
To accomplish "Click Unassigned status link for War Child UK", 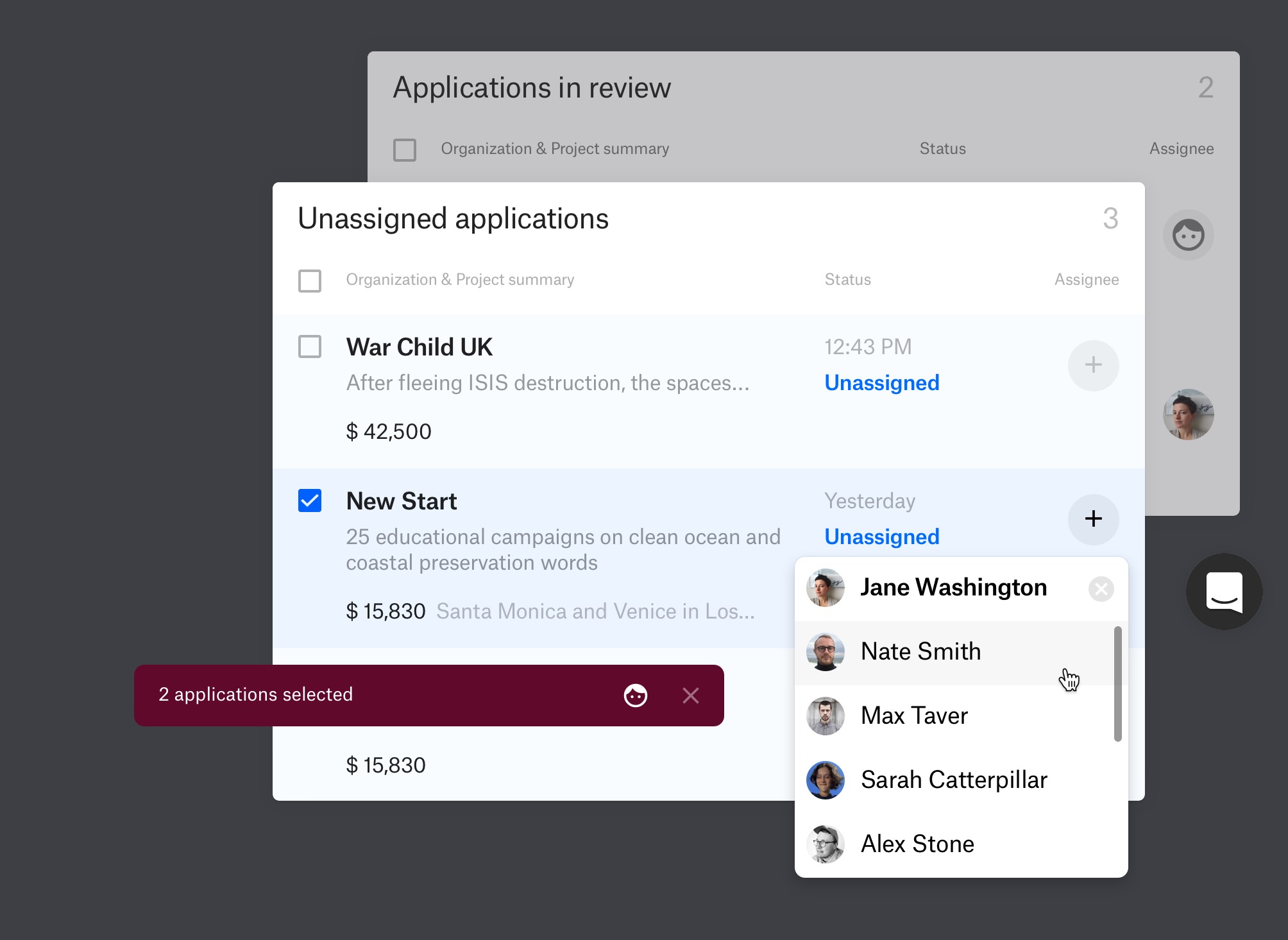I will (881, 383).
